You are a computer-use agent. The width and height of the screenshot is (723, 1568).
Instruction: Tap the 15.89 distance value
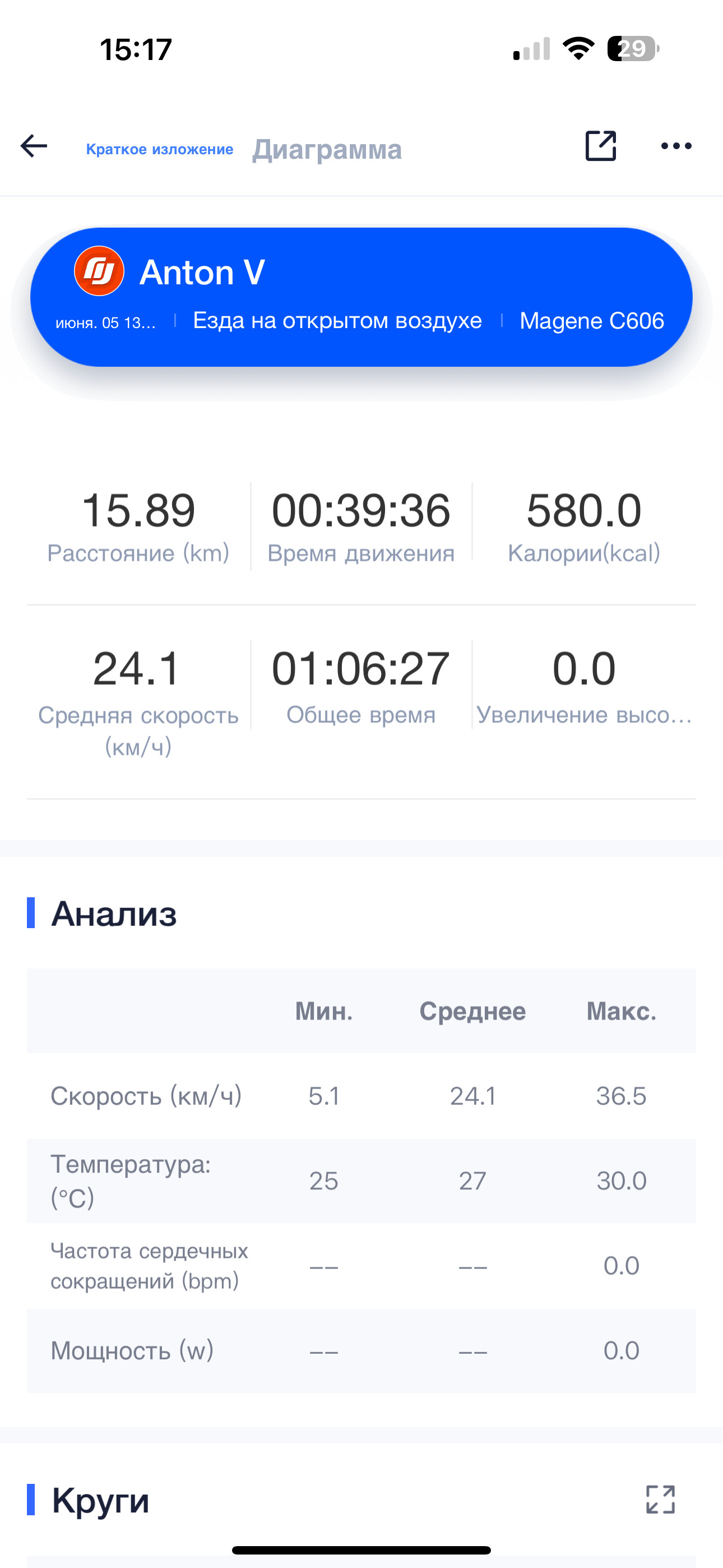pyautogui.click(x=138, y=510)
